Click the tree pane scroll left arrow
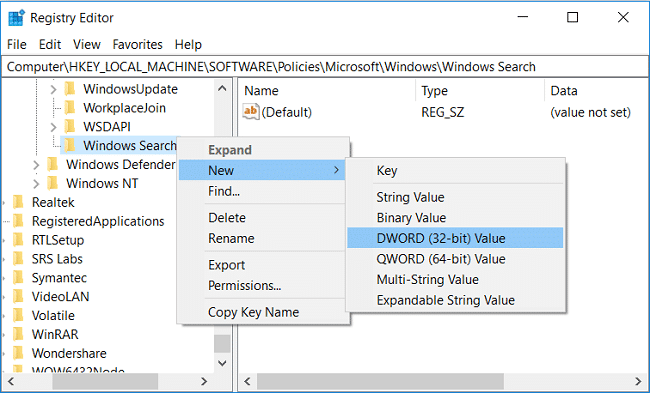Viewport: 650px width, 393px height. 11,381
